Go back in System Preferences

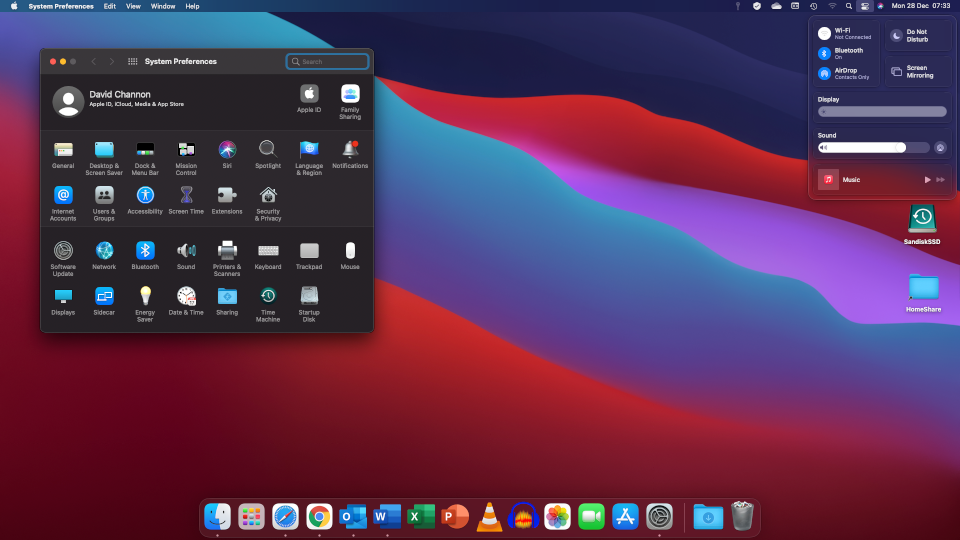pyautogui.click(x=94, y=62)
